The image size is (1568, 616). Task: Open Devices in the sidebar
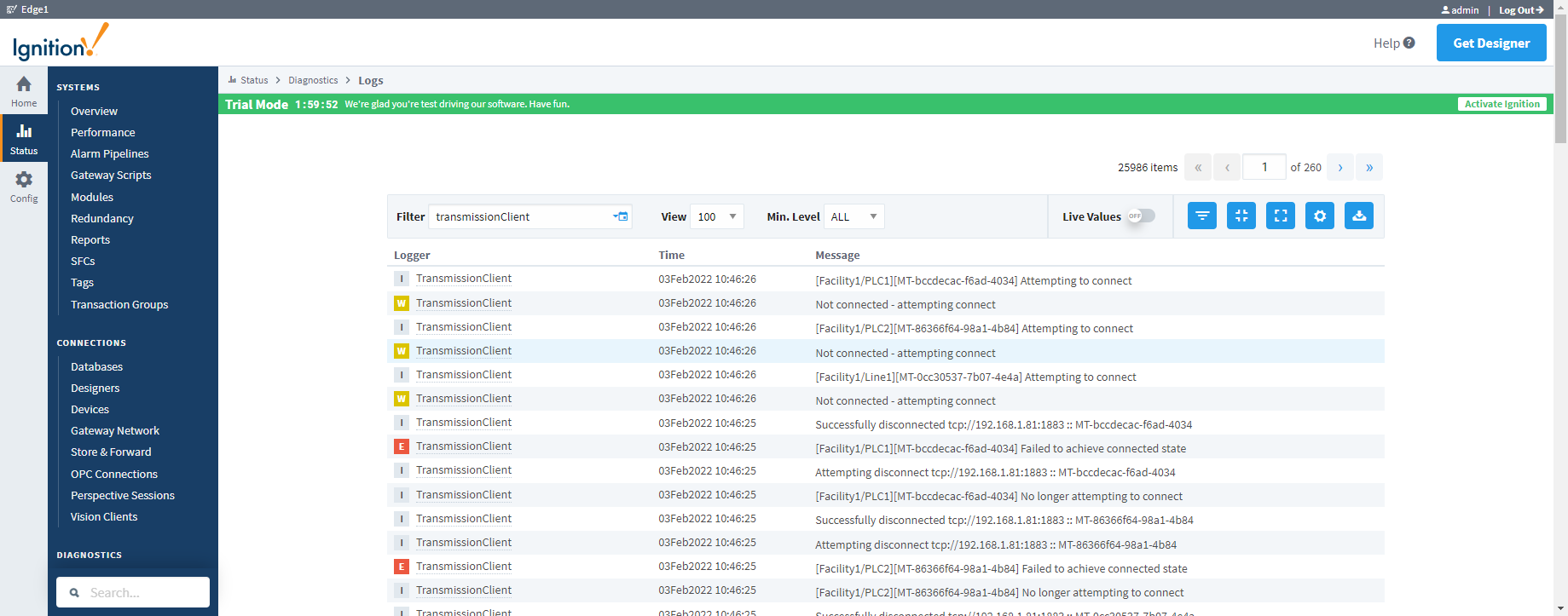point(90,410)
